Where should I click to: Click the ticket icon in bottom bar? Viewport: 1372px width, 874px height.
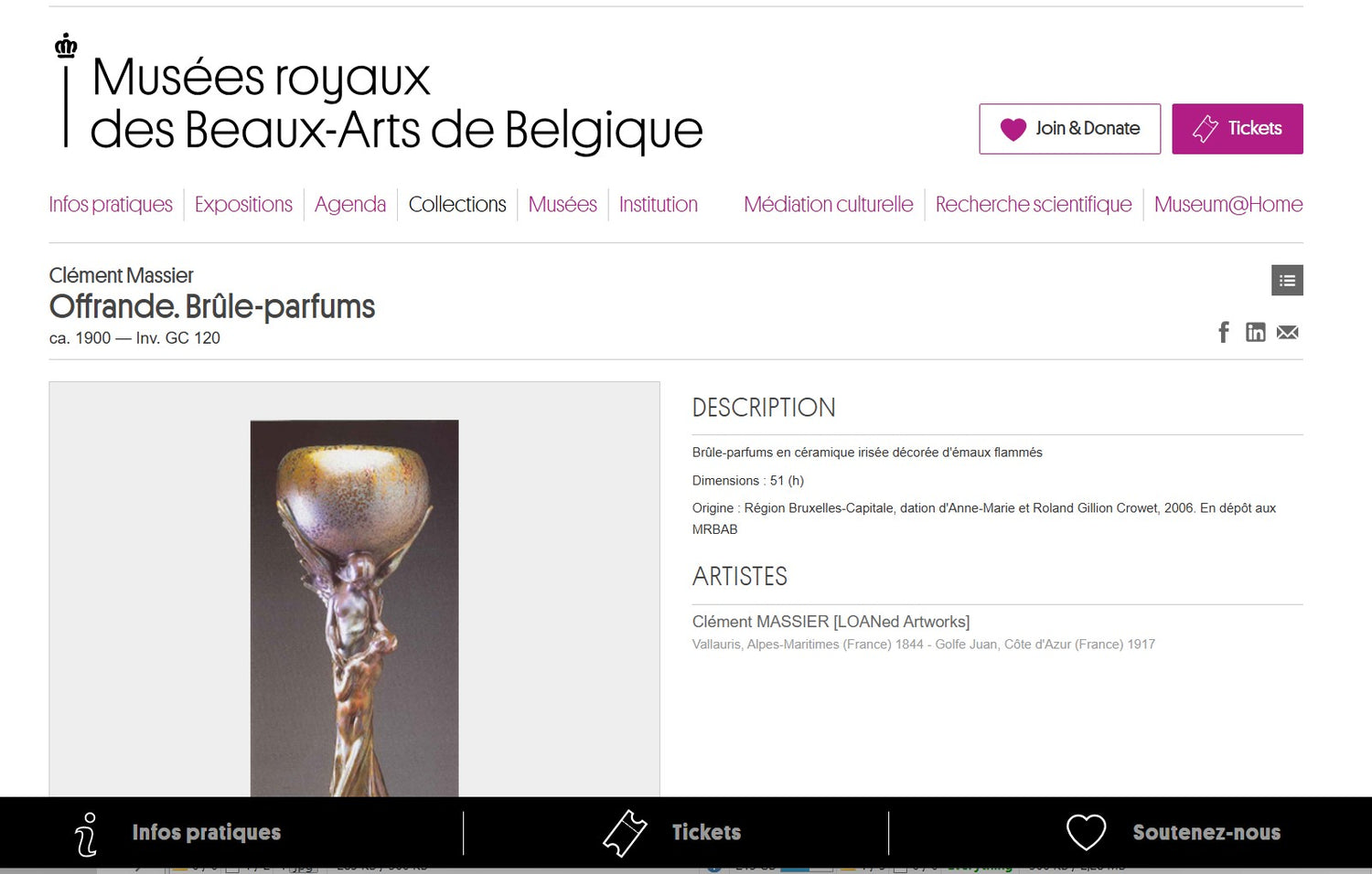click(625, 833)
